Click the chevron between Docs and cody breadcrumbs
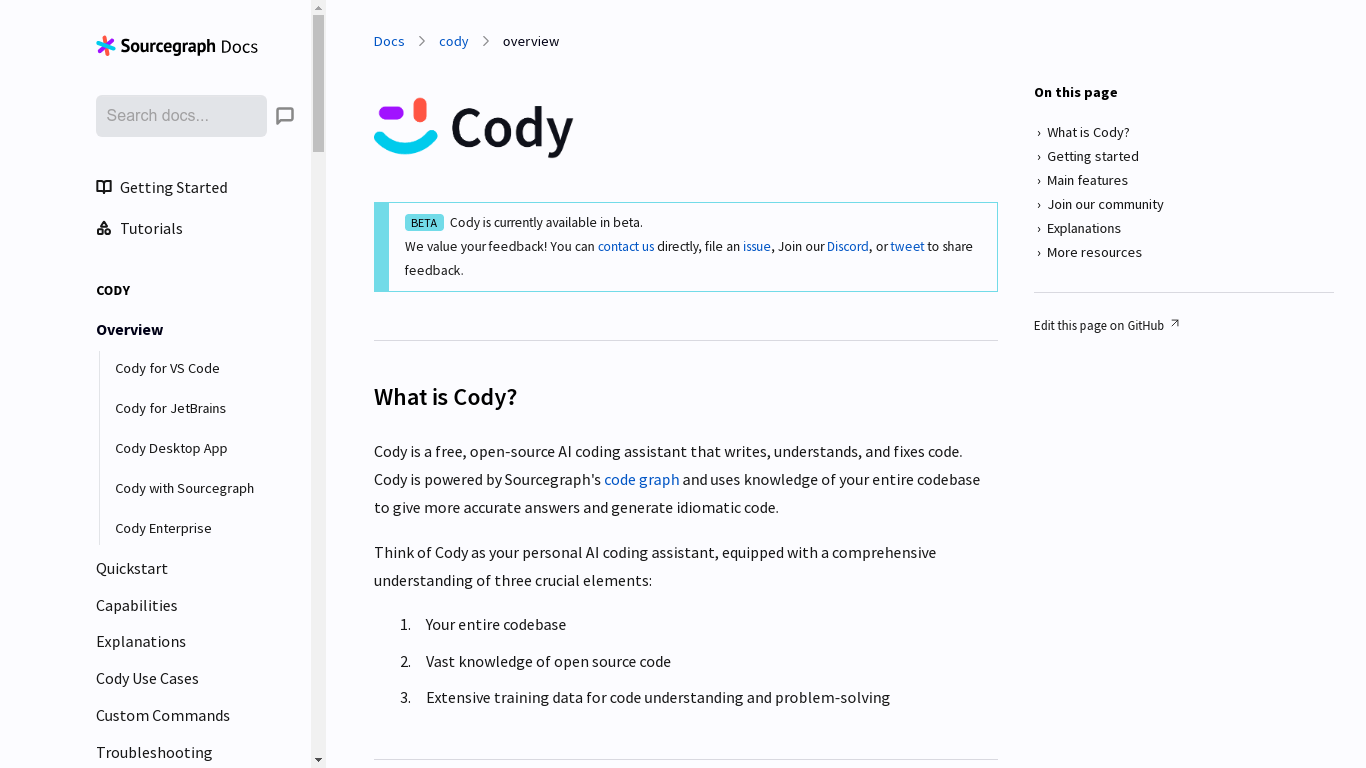The width and height of the screenshot is (1366, 768). (422, 41)
